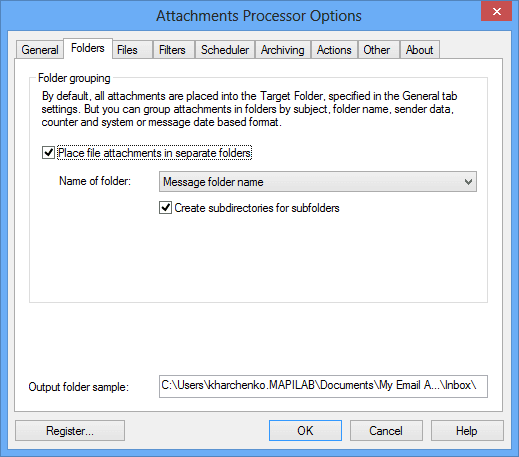Open the Scheduler tab
The image size is (519, 457).
[225, 50]
